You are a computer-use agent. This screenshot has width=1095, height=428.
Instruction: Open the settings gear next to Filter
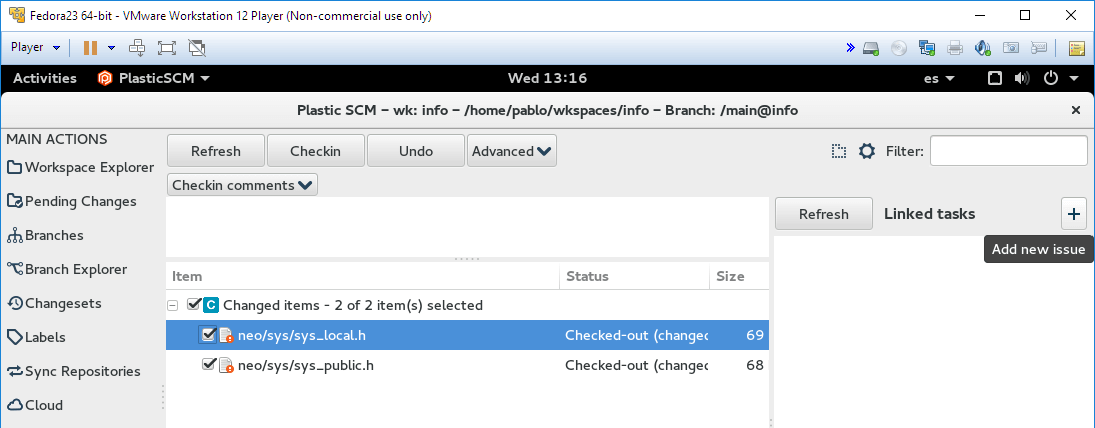point(867,151)
